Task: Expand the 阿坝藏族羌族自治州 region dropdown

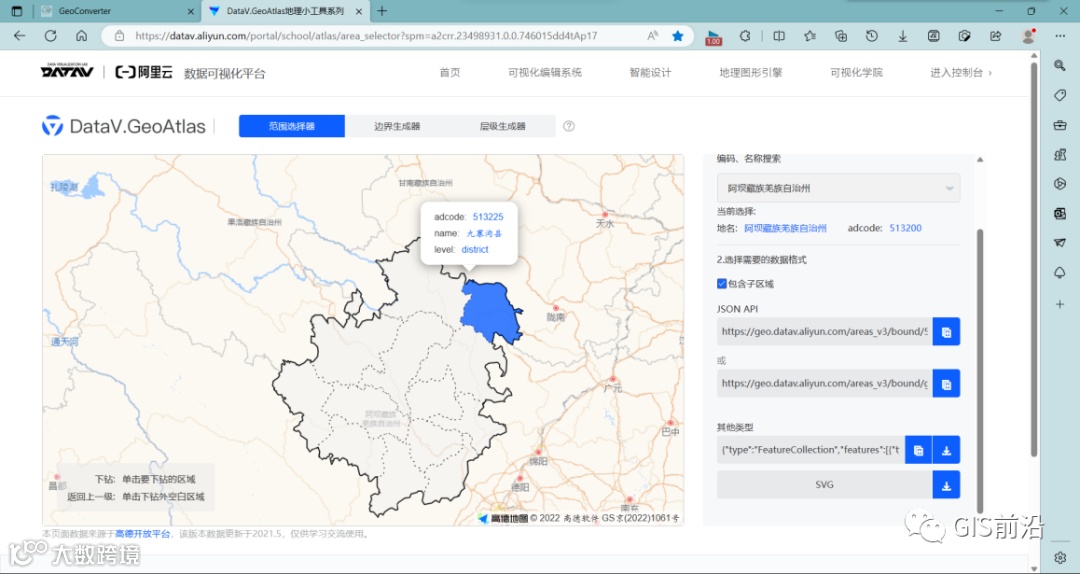Action: coord(838,187)
